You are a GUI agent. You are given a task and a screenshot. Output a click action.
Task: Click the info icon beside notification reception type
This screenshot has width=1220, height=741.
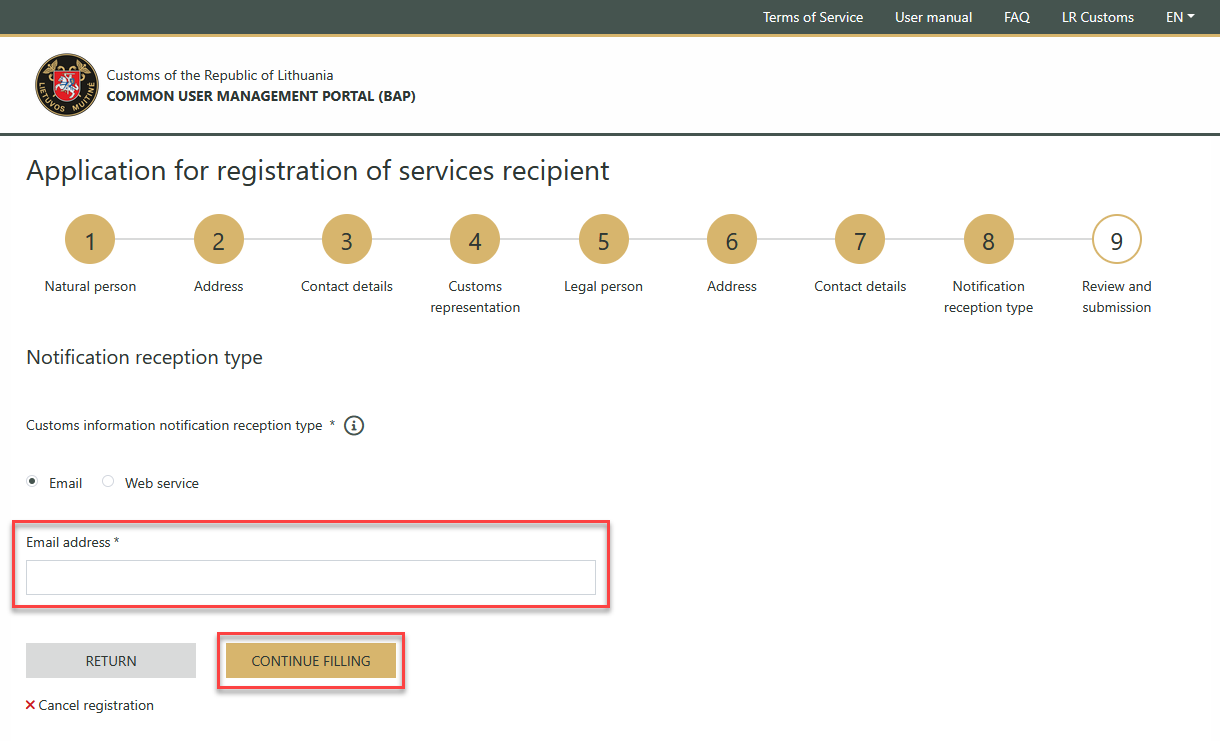[354, 426]
